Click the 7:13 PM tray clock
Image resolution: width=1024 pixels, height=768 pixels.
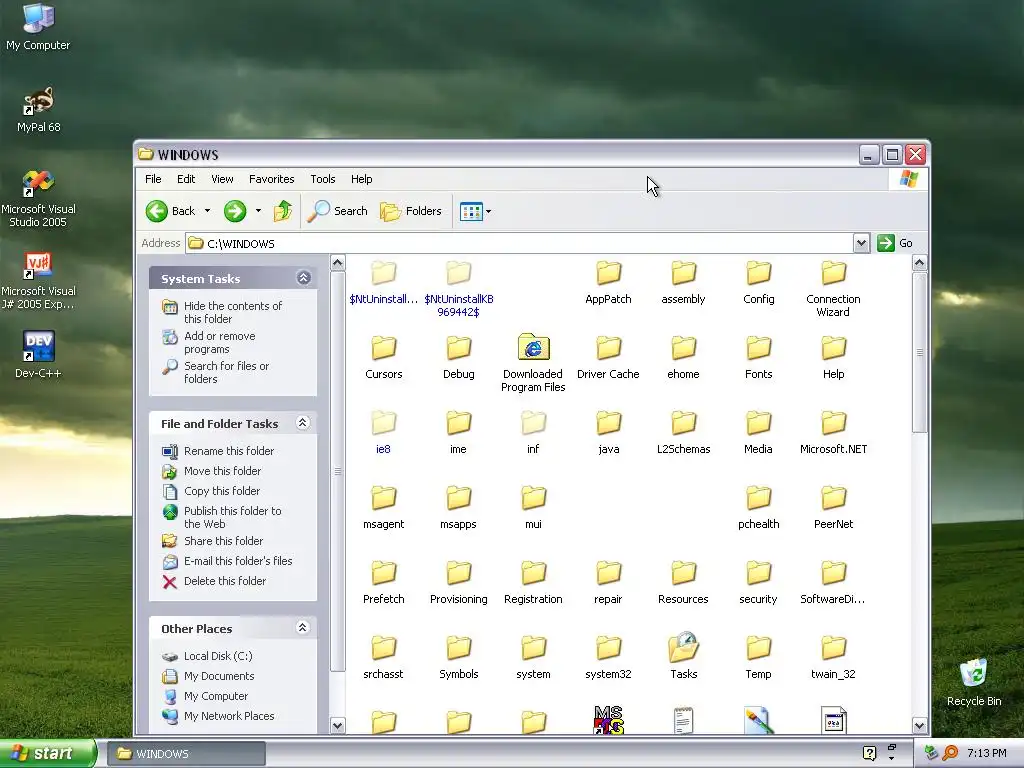pyautogui.click(x=986, y=753)
